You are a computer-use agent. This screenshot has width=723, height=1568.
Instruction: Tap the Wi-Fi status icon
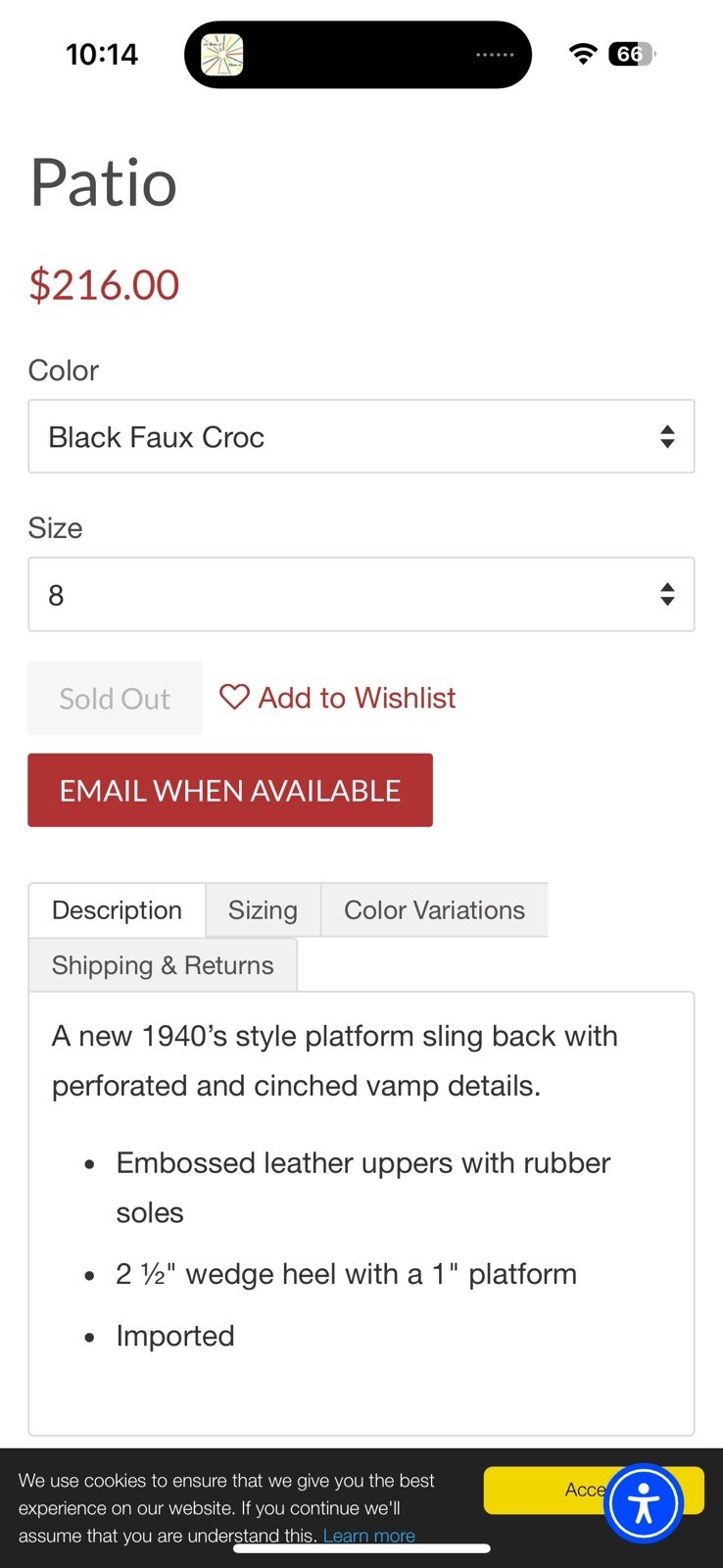583,54
